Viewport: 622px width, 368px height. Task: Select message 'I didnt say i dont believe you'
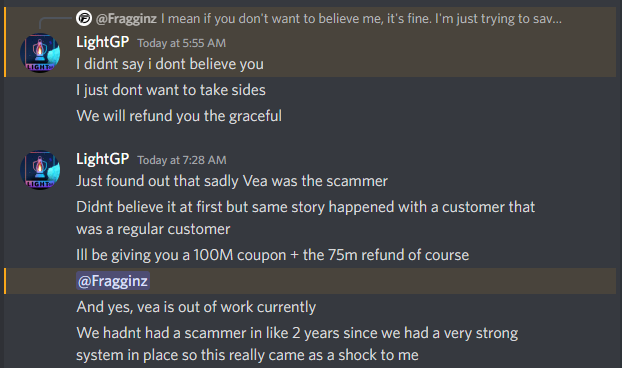170,64
